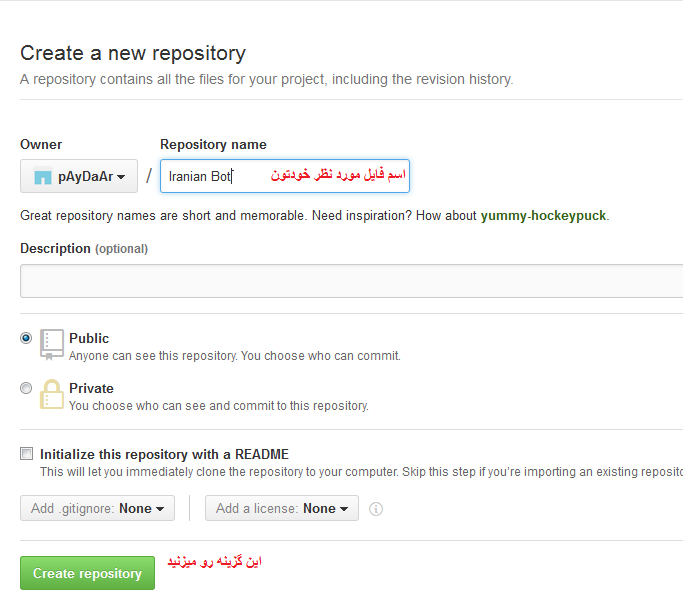The image size is (683, 597).
Task: Expand the Add .gitignore dropdown
Action: coord(97,509)
